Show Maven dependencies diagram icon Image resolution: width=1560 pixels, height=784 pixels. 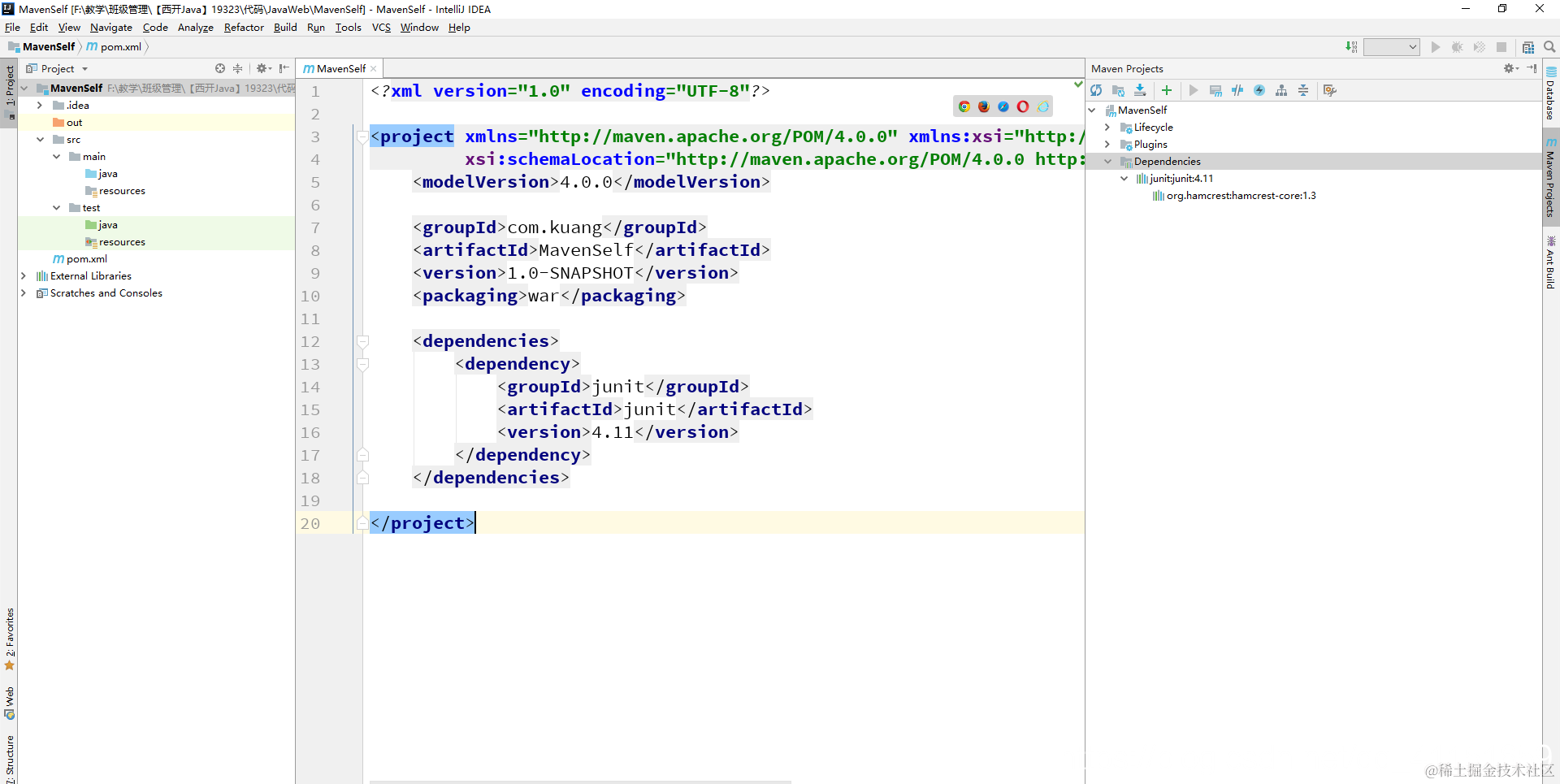tap(1281, 90)
